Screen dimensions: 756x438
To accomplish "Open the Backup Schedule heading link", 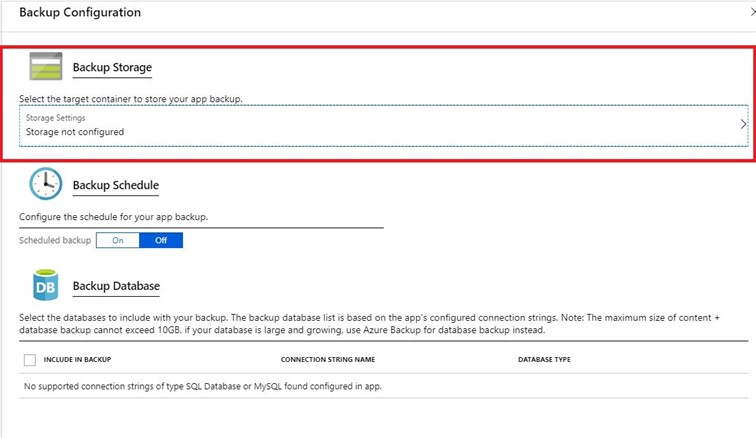I will 116,185.
